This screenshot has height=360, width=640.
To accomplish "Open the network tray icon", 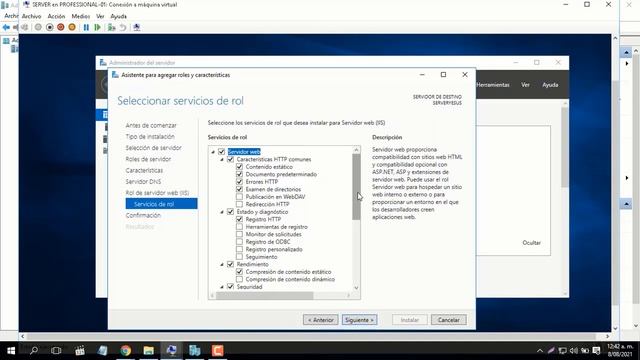I will [x=562, y=351].
